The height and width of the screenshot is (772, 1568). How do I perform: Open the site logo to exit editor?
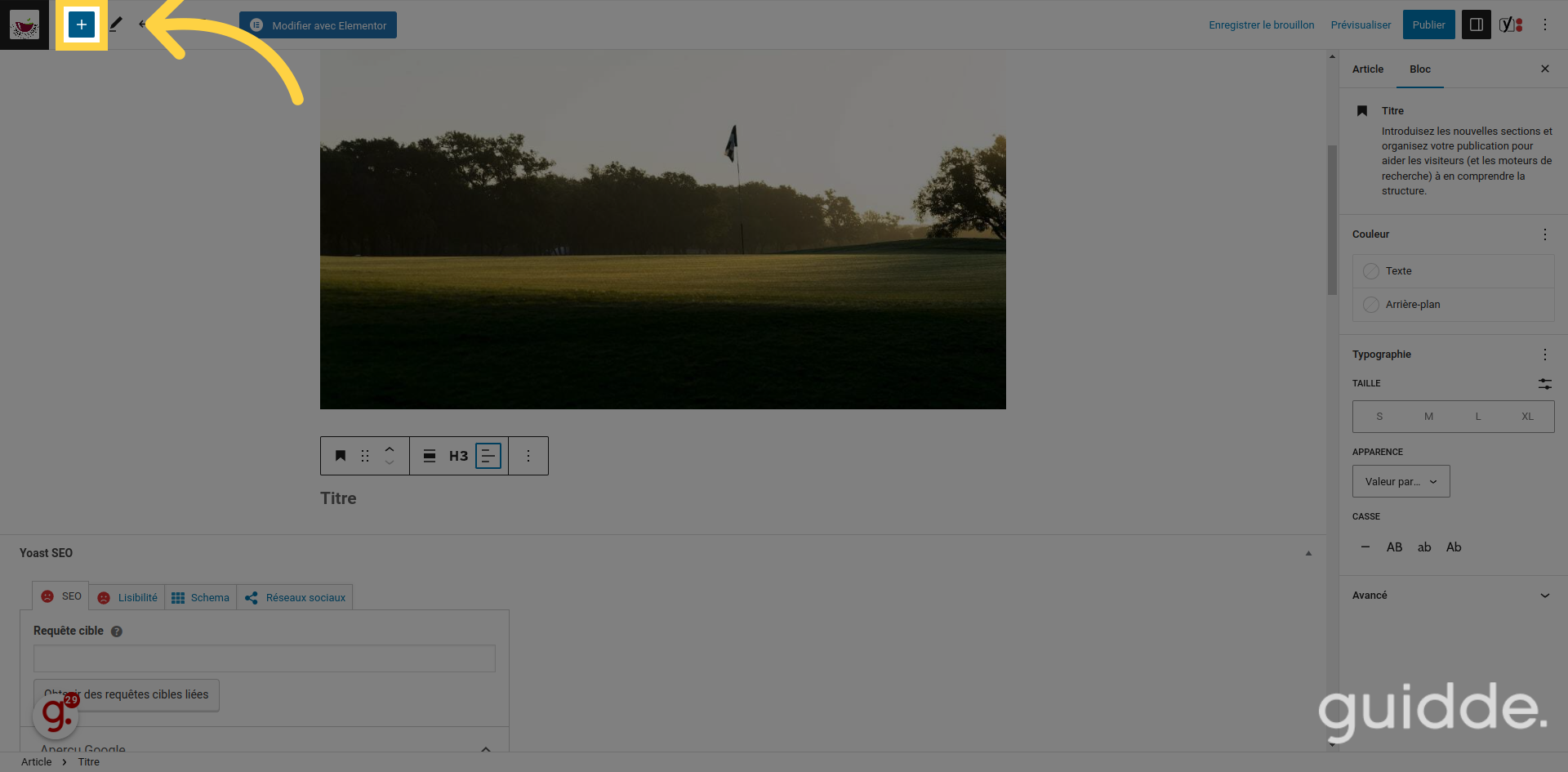click(x=24, y=25)
